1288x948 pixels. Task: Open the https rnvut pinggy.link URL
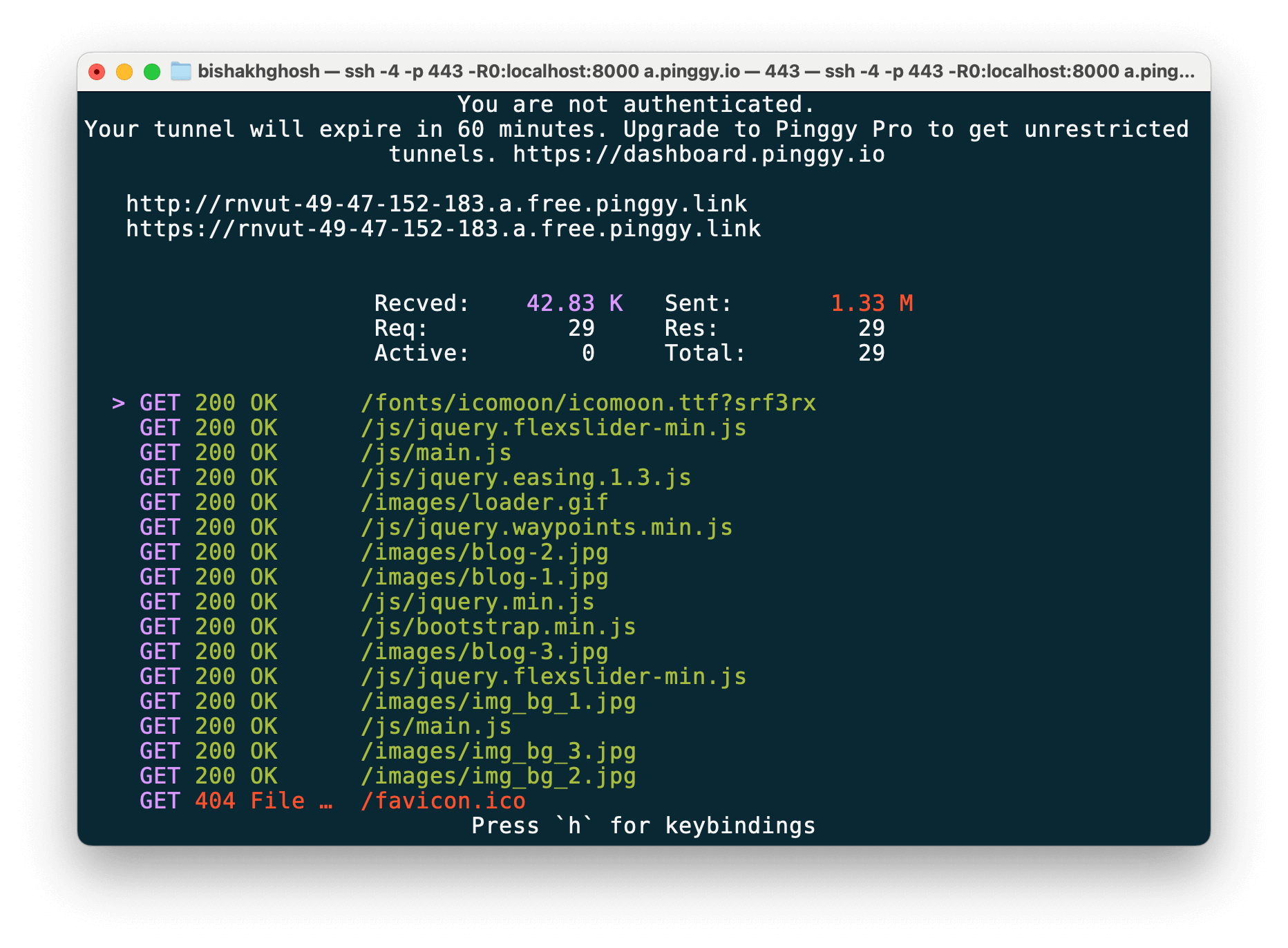tap(443, 229)
